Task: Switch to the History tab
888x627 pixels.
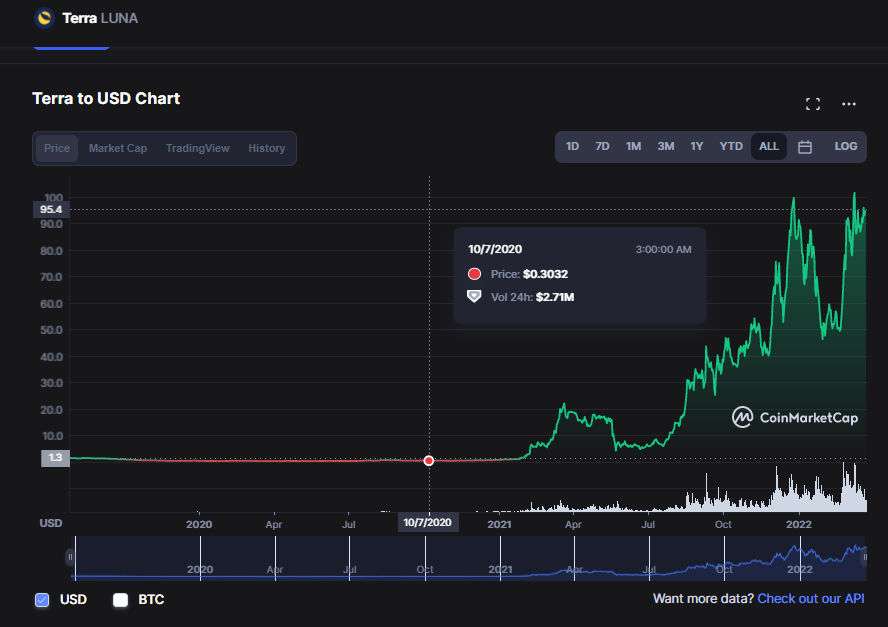Action: tap(266, 148)
